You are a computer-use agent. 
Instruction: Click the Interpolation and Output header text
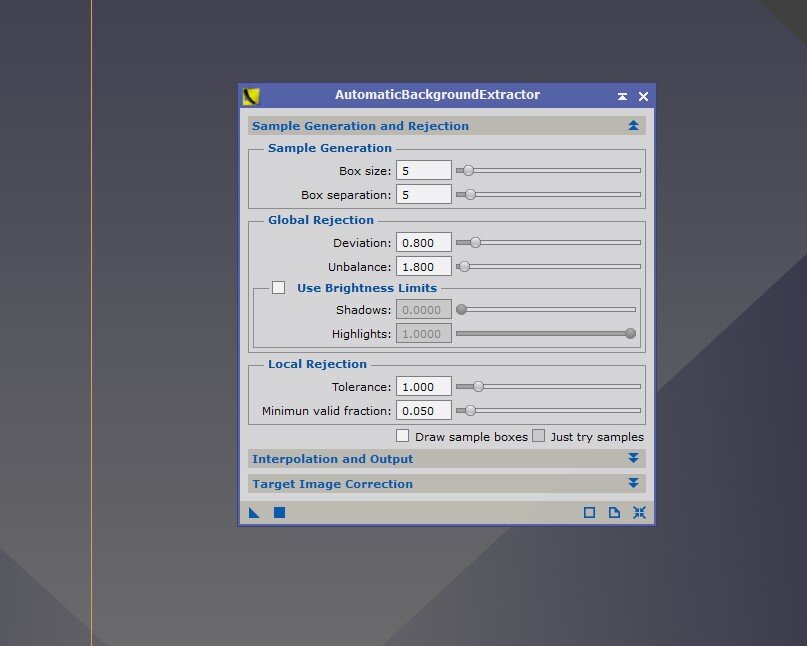tap(332, 459)
